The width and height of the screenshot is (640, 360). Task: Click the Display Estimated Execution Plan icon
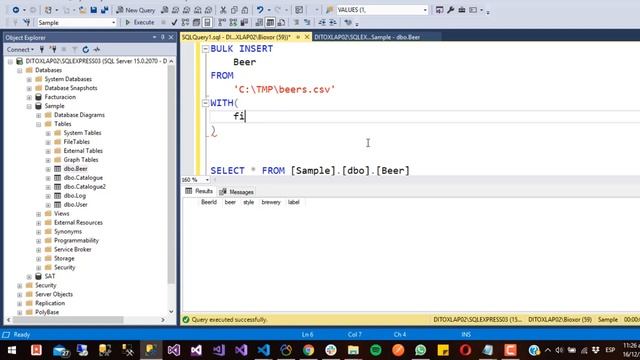point(185,22)
